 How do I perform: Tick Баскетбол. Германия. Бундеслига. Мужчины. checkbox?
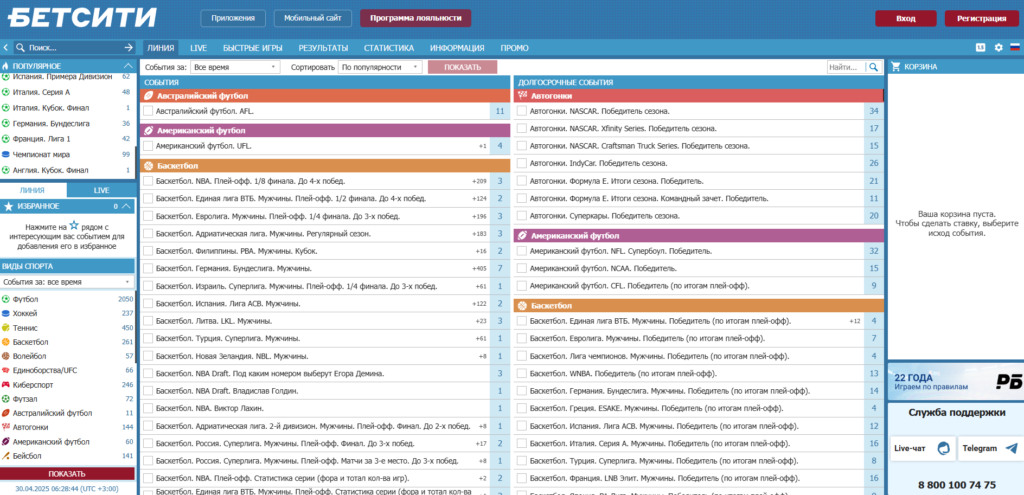click(x=148, y=268)
